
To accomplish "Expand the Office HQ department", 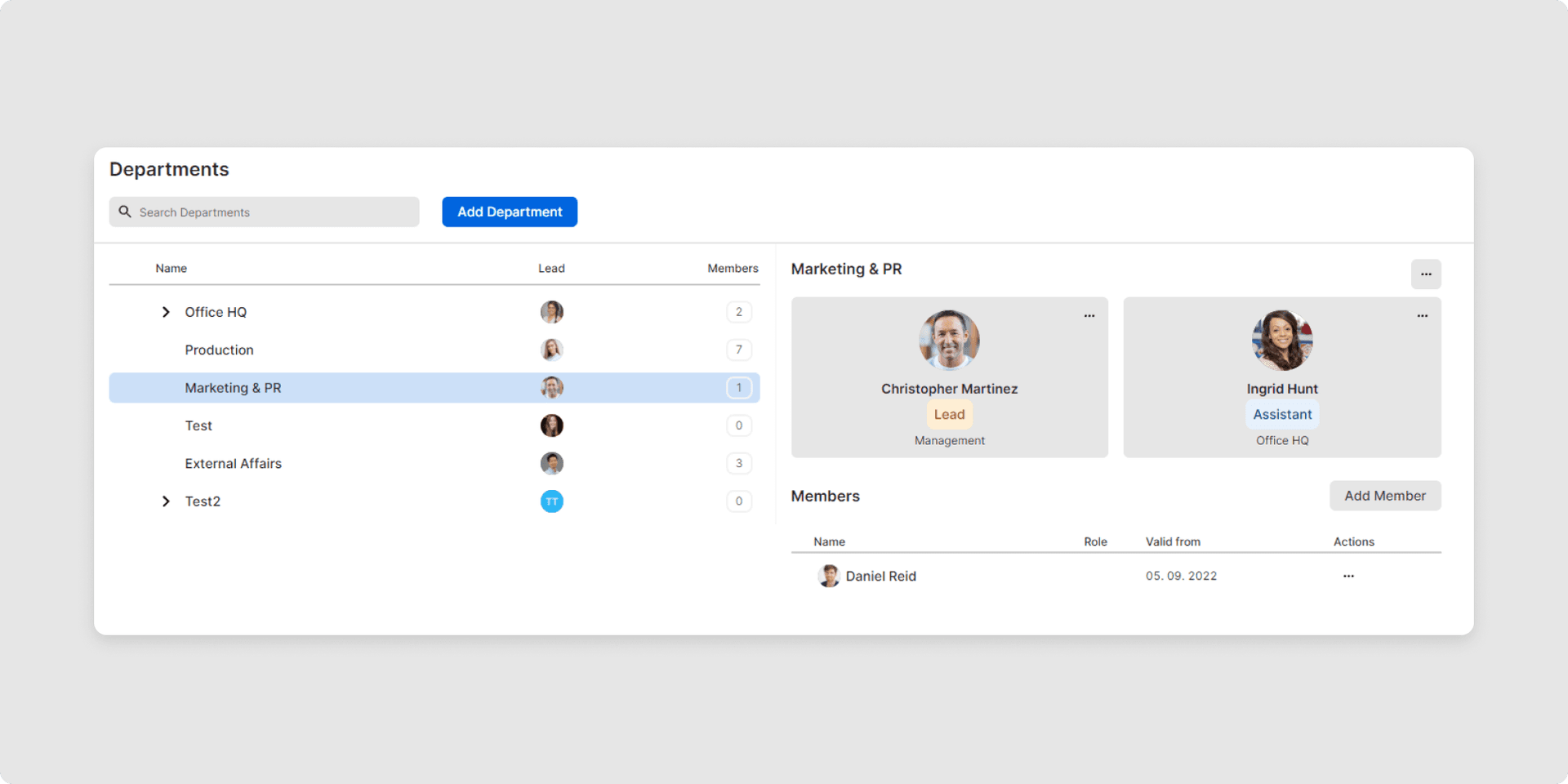I will (x=166, y=312).
